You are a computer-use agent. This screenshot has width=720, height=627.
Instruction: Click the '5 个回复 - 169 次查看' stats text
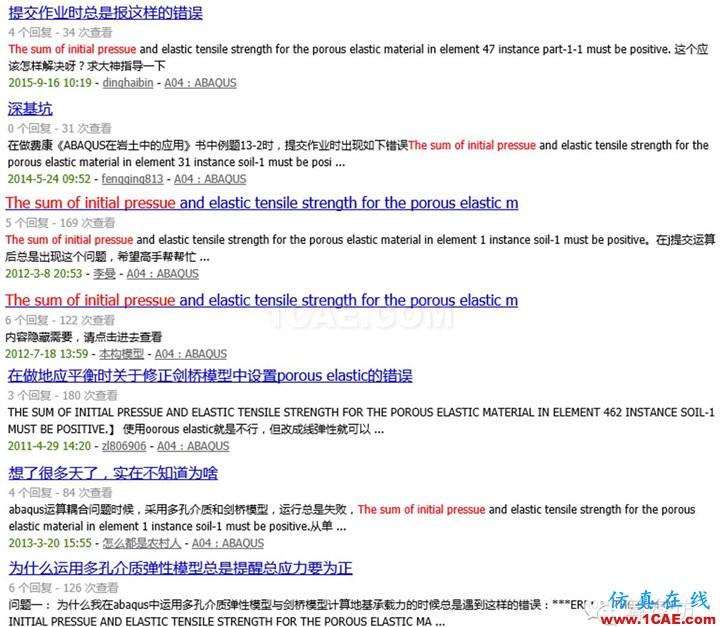point(60,223)
